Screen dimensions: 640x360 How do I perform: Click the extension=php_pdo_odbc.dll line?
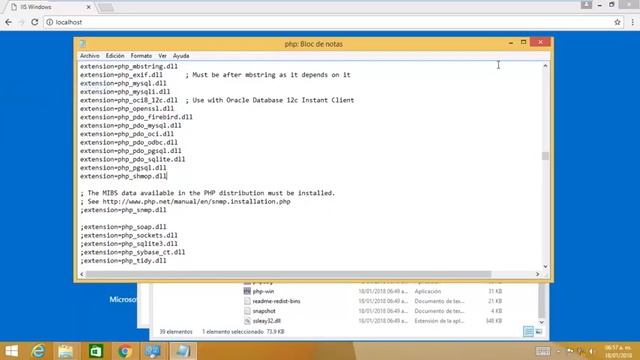[129, 142]
